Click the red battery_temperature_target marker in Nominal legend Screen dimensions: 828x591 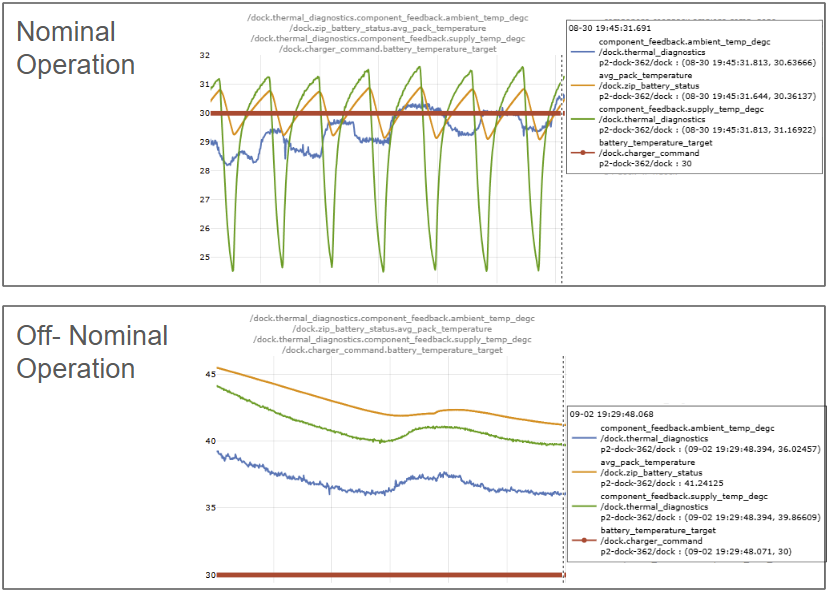tap(583, 153)
